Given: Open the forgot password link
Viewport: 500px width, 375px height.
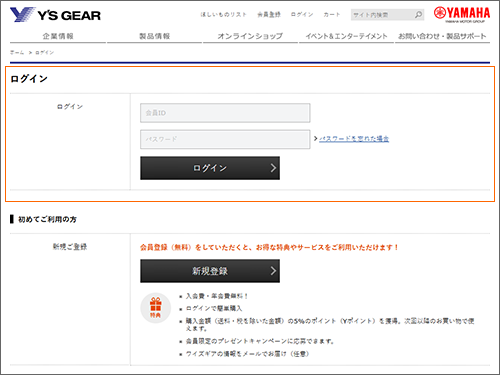Looking at the screenshot, I should coord(354,139).
